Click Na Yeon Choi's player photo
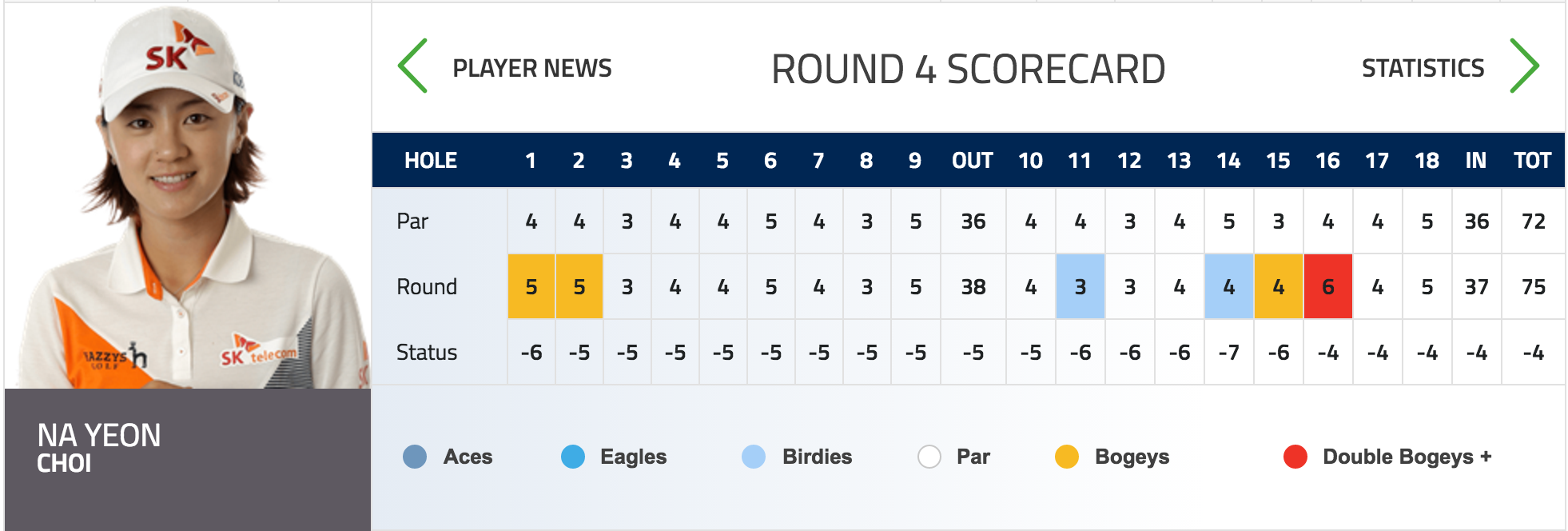Image resolution: width=1568 pixels, height=531 pixels. click(x=188, y=196)
